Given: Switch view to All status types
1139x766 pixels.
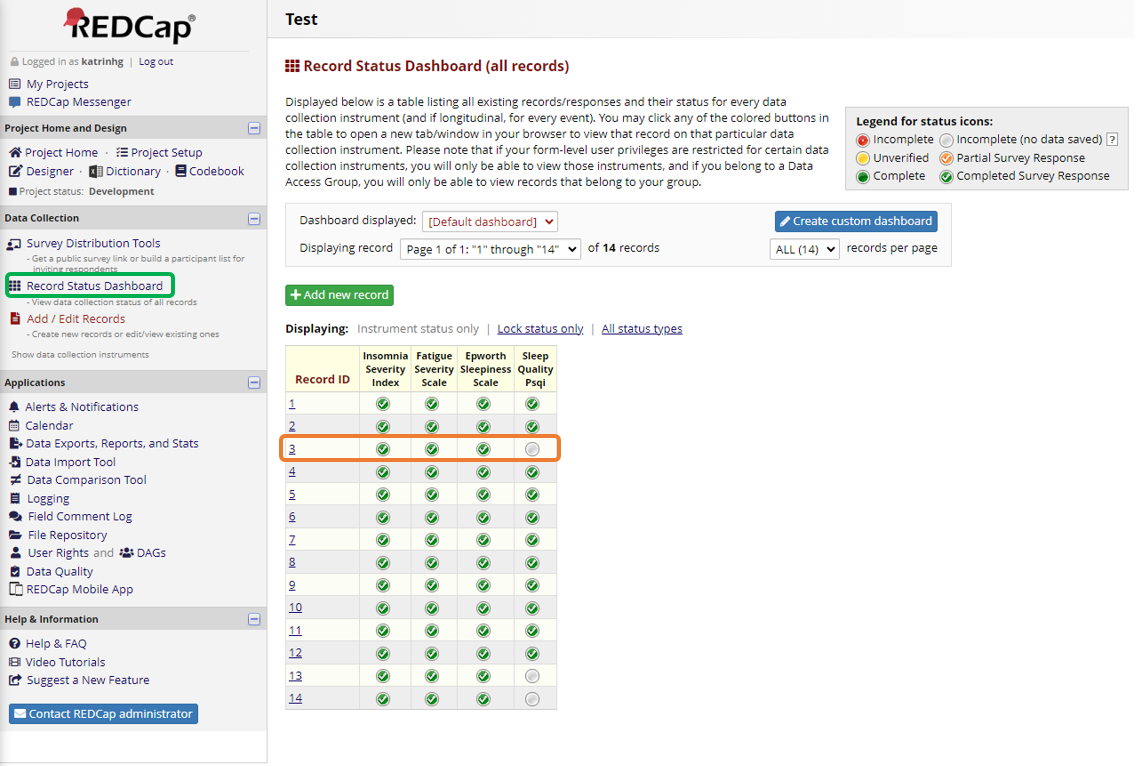Looking at the screenshot, I should click(x=642, y=329).
